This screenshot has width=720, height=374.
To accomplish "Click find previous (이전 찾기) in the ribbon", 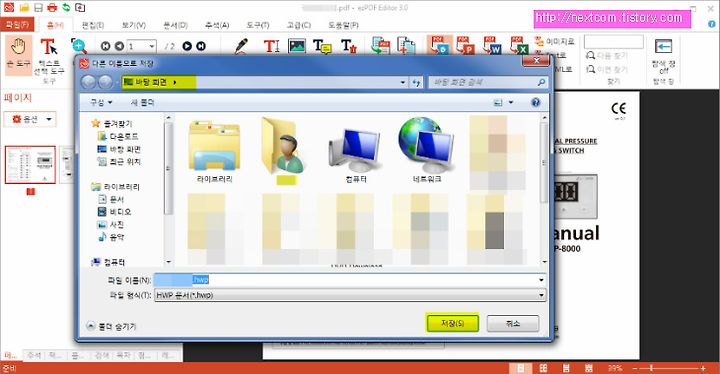I will pyautogui.click(x=607, y=69).
